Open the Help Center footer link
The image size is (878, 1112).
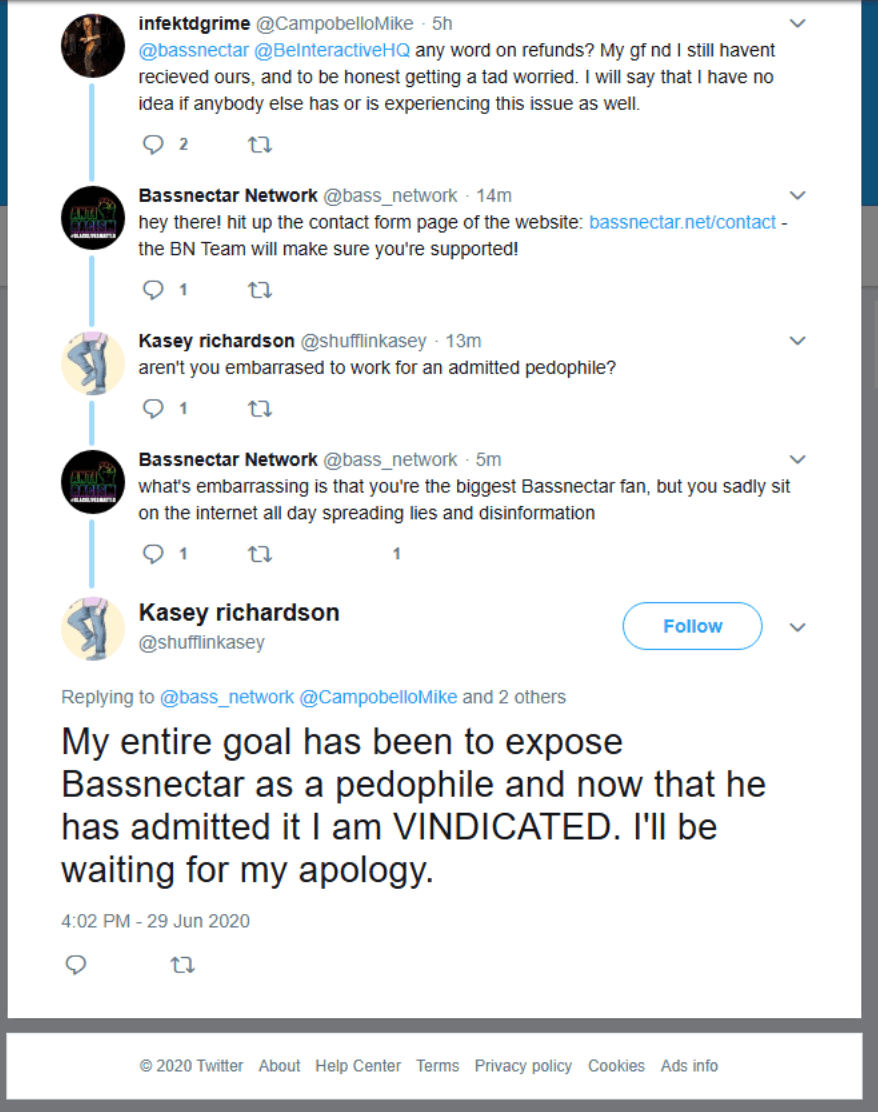point(358,1066)
